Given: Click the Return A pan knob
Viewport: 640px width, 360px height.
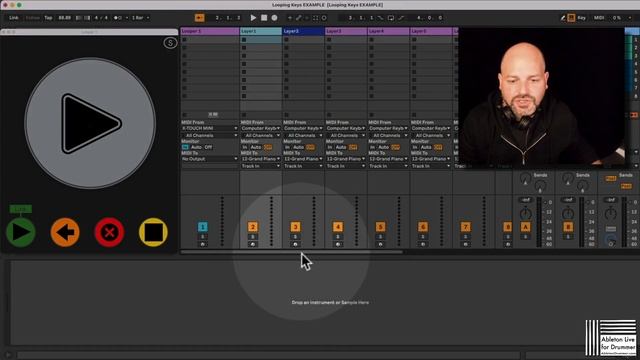Looking at the screenshot, I should [x=525, y=213].
